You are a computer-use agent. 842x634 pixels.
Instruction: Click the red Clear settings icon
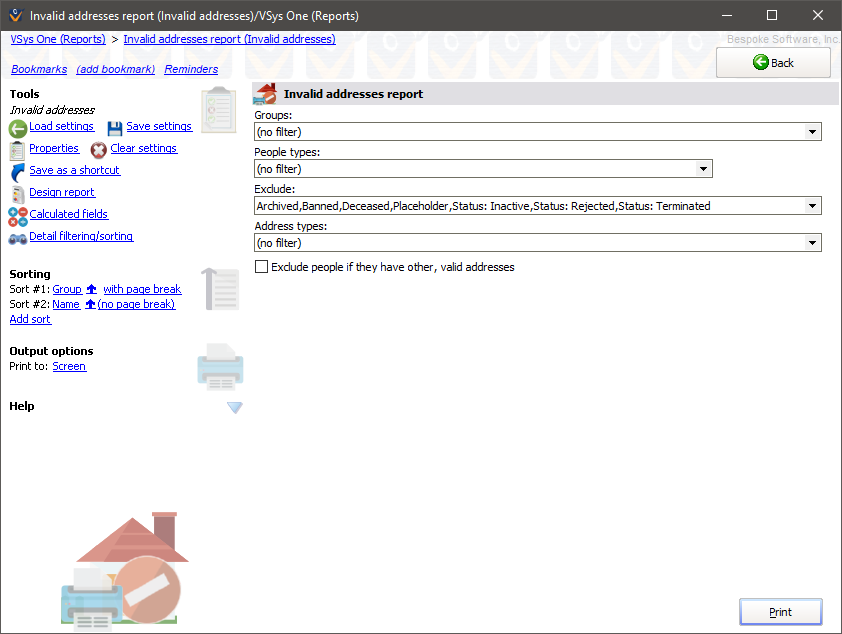98,148
